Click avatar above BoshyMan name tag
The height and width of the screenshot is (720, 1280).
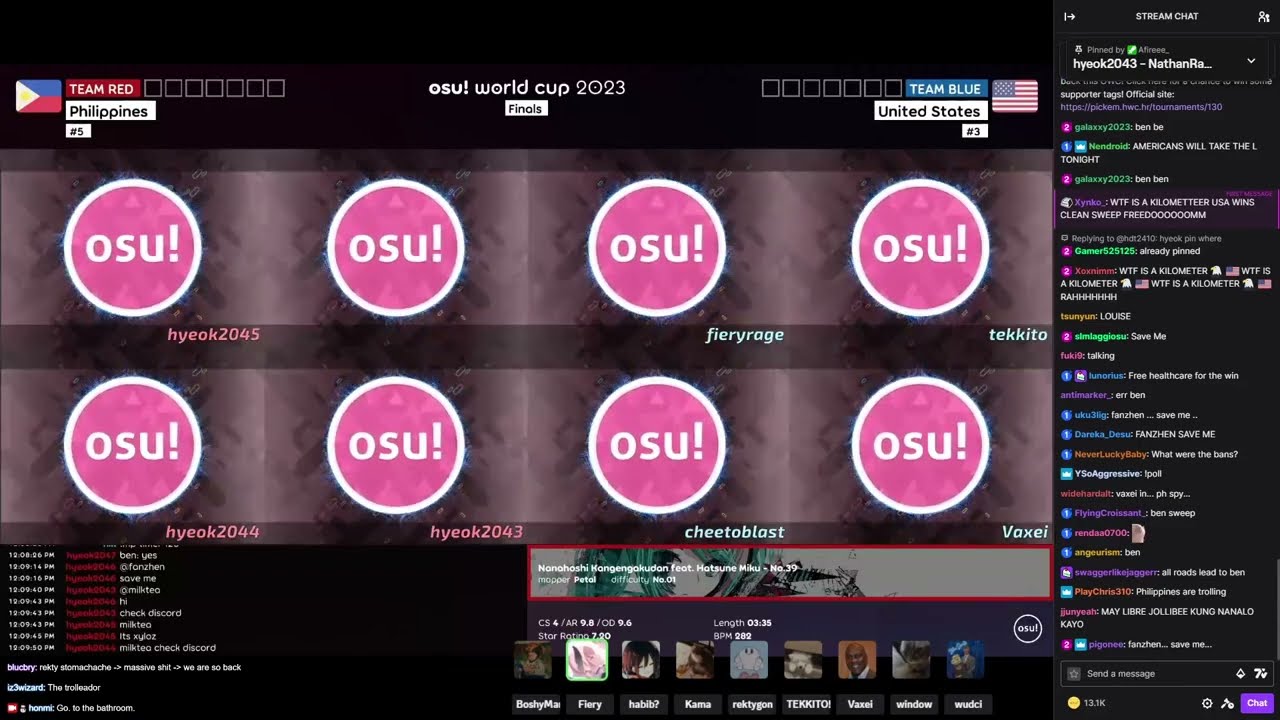[533, 660]
